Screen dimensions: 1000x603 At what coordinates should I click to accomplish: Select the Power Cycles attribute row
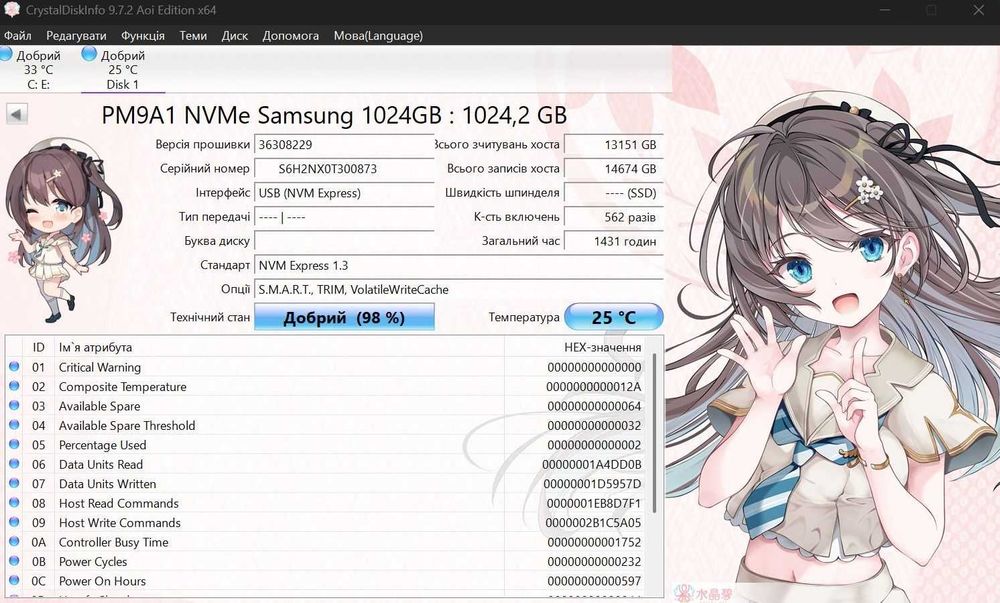[x=327, y=562]
